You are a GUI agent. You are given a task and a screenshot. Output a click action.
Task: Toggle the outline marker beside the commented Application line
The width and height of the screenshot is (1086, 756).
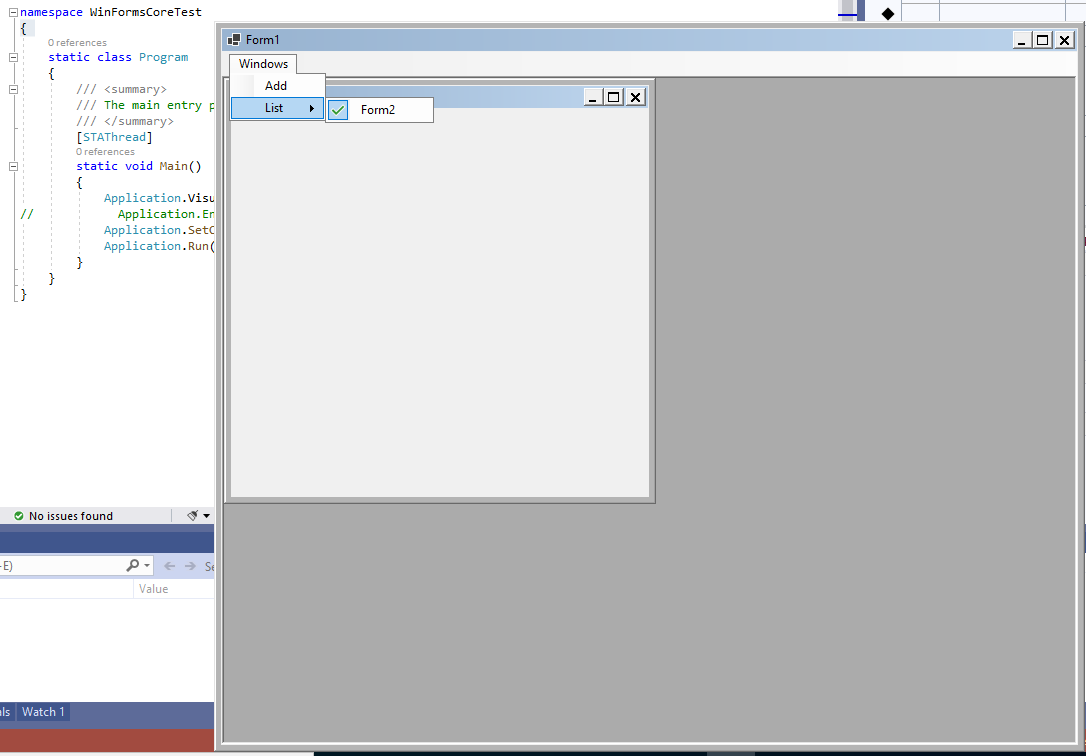click(x=27, y=213)
